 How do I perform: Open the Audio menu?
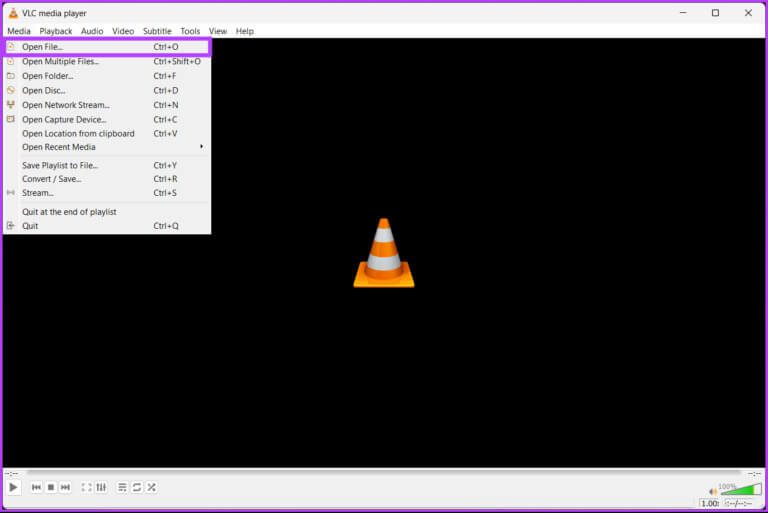[92, 31]
